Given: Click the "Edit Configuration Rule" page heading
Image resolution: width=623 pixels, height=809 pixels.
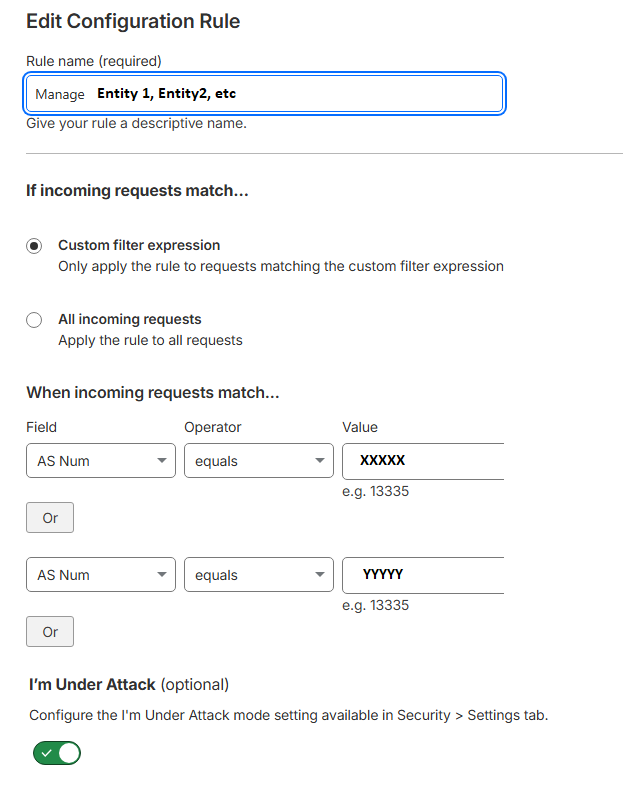Looking at the screenshot, I should pos(133,20).
